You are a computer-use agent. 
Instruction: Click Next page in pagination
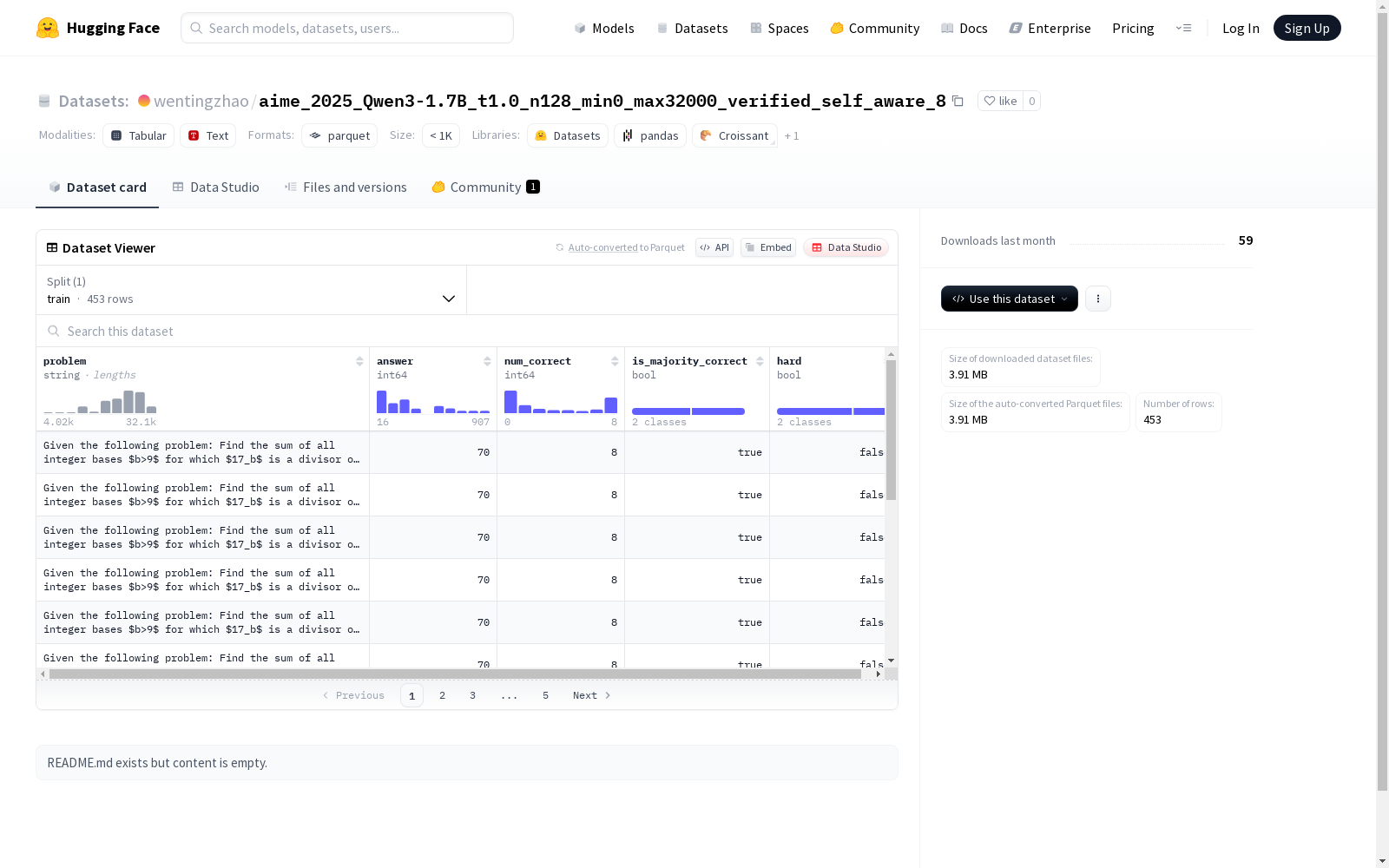pyautogui.click(x=592, y=695)
